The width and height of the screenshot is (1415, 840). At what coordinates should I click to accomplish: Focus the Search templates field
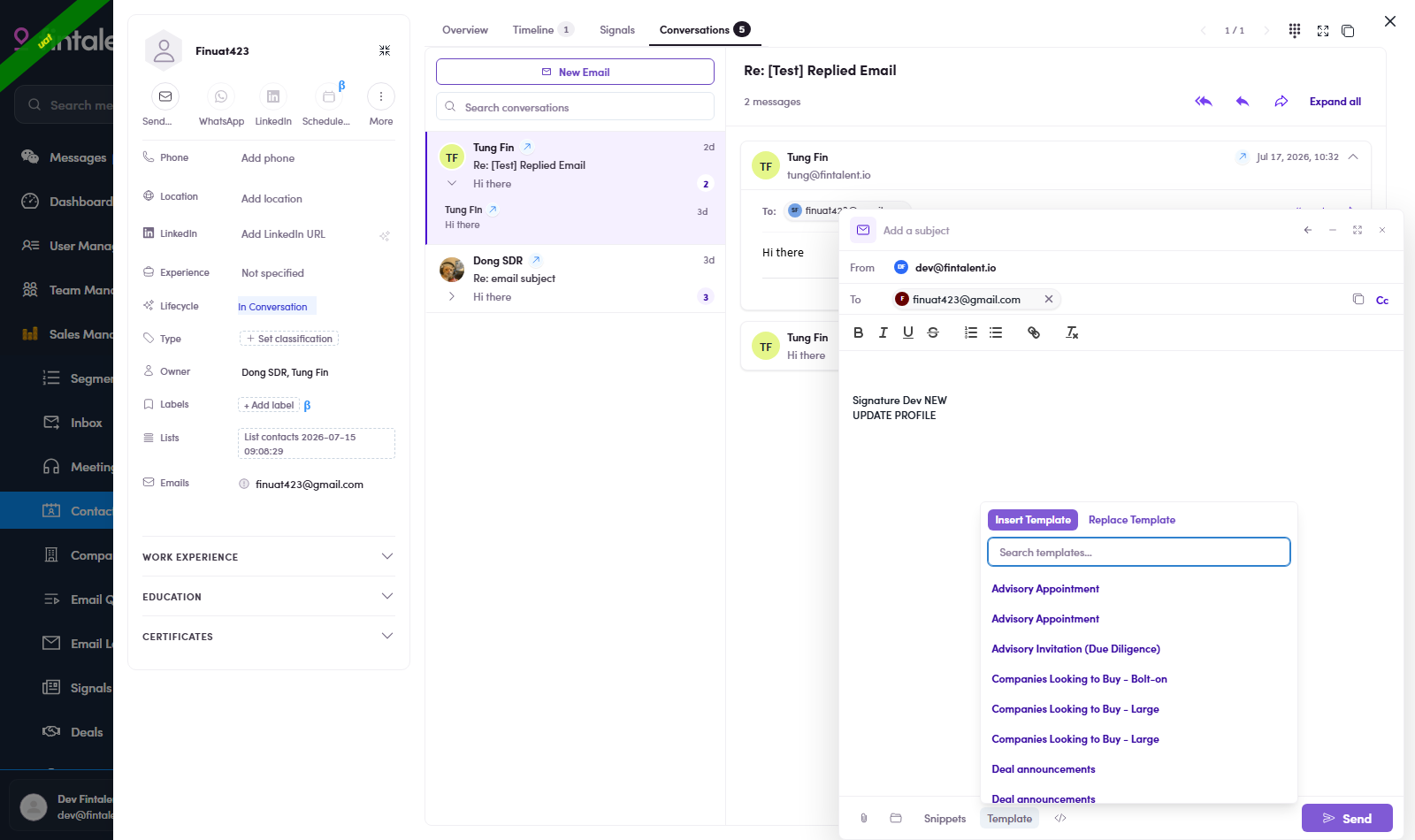[x=1139, y=552]
